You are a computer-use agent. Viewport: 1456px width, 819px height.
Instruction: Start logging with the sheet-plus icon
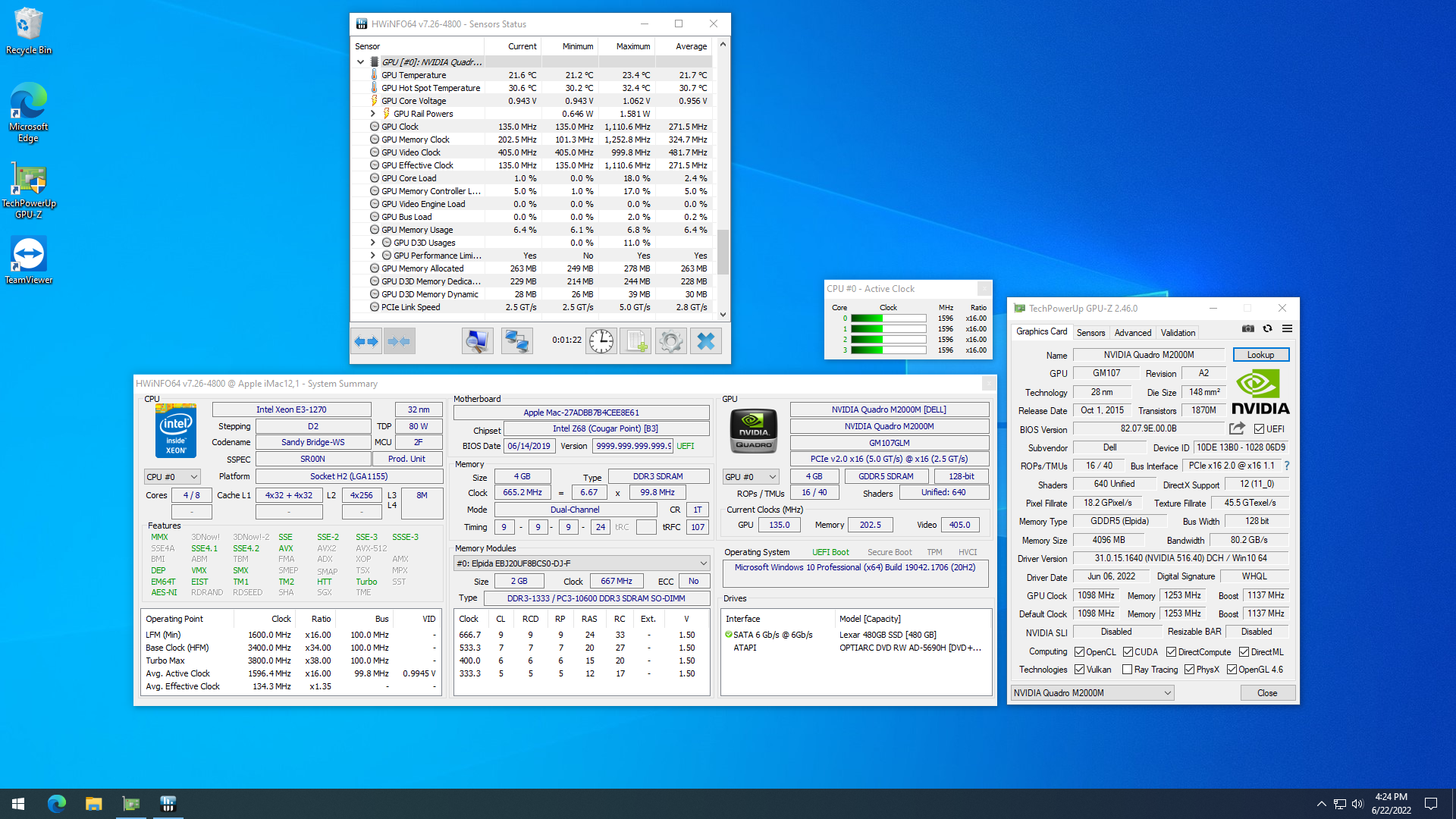635,341
